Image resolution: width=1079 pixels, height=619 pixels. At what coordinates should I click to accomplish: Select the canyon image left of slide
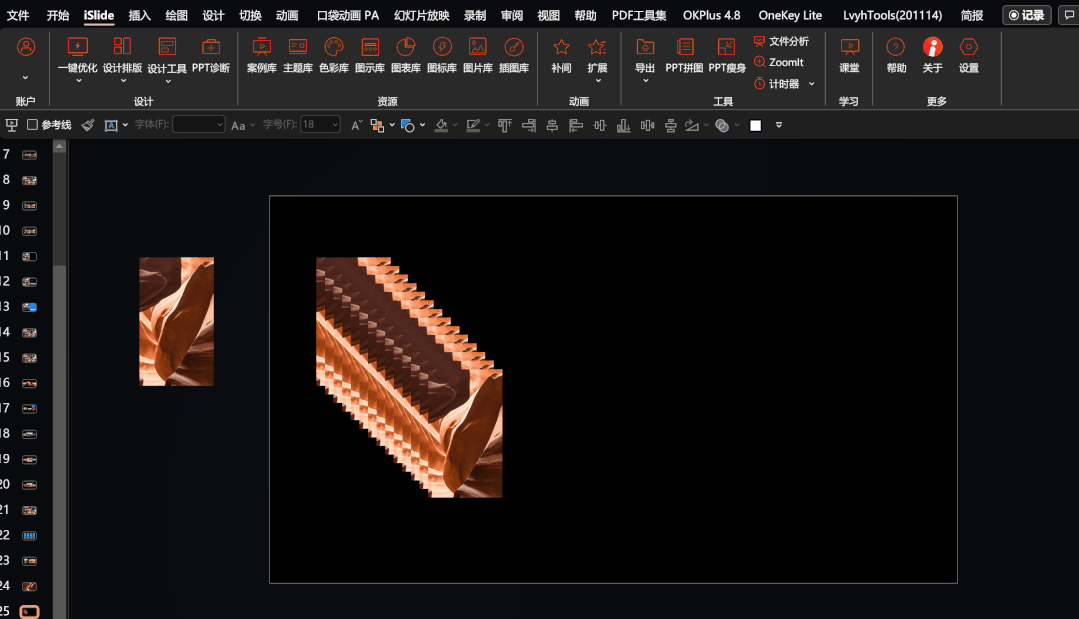point(176,321)
